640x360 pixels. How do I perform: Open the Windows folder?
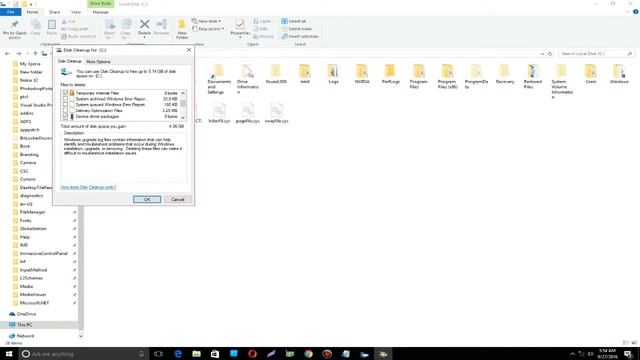click(619, 74)
